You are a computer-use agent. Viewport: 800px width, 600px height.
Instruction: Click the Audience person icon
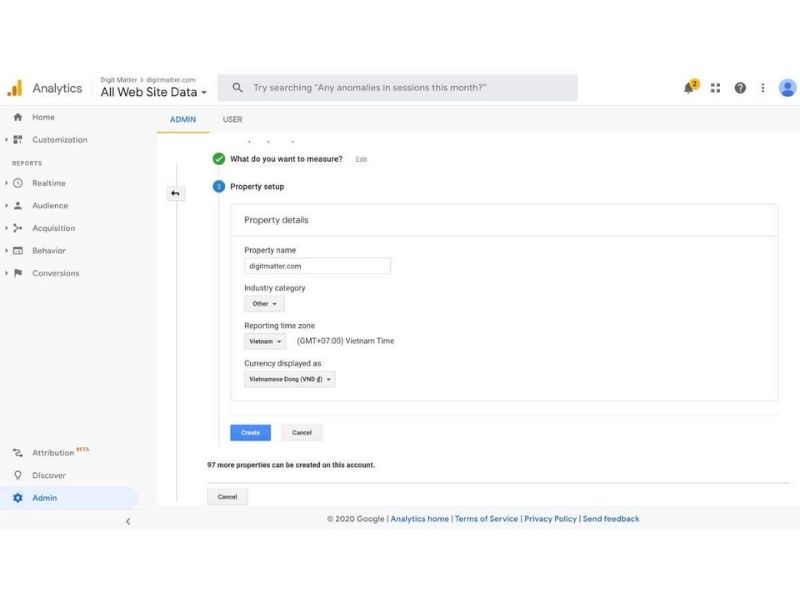(18, 205)
